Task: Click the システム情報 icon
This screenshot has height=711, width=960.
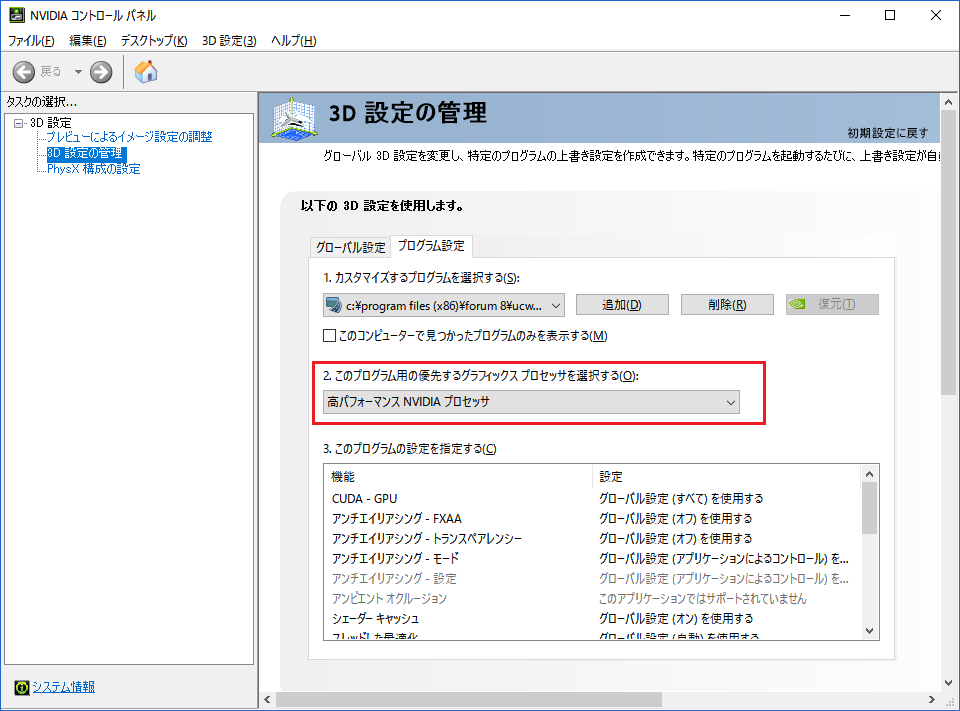Action: click(x=21, y=688)
